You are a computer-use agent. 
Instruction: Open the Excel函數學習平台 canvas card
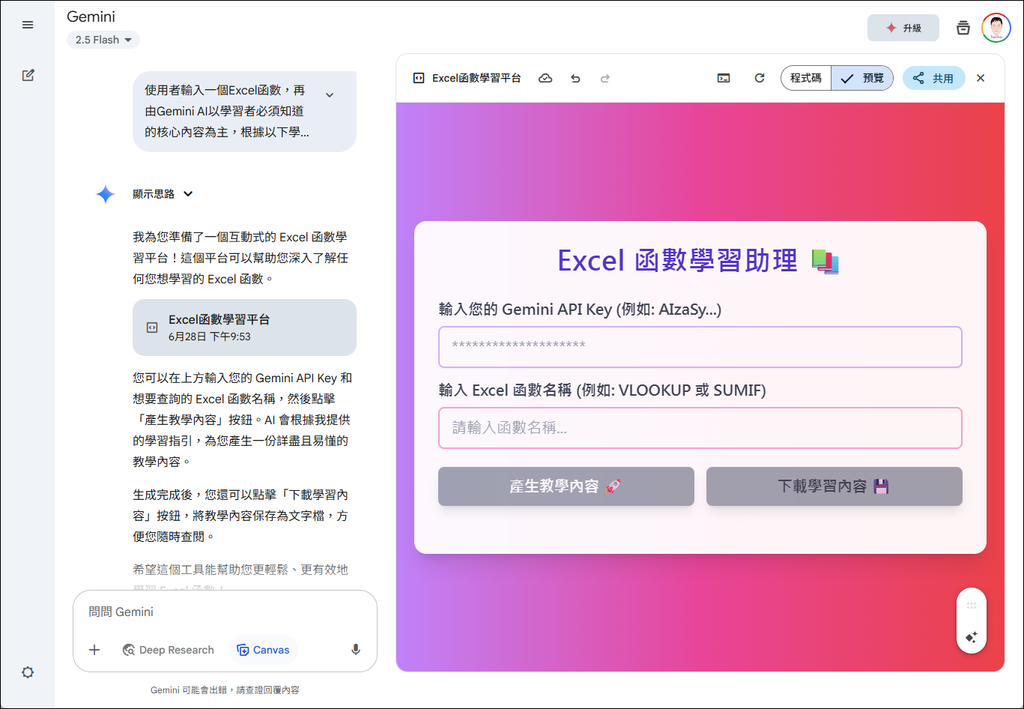(x=244, y=327)
